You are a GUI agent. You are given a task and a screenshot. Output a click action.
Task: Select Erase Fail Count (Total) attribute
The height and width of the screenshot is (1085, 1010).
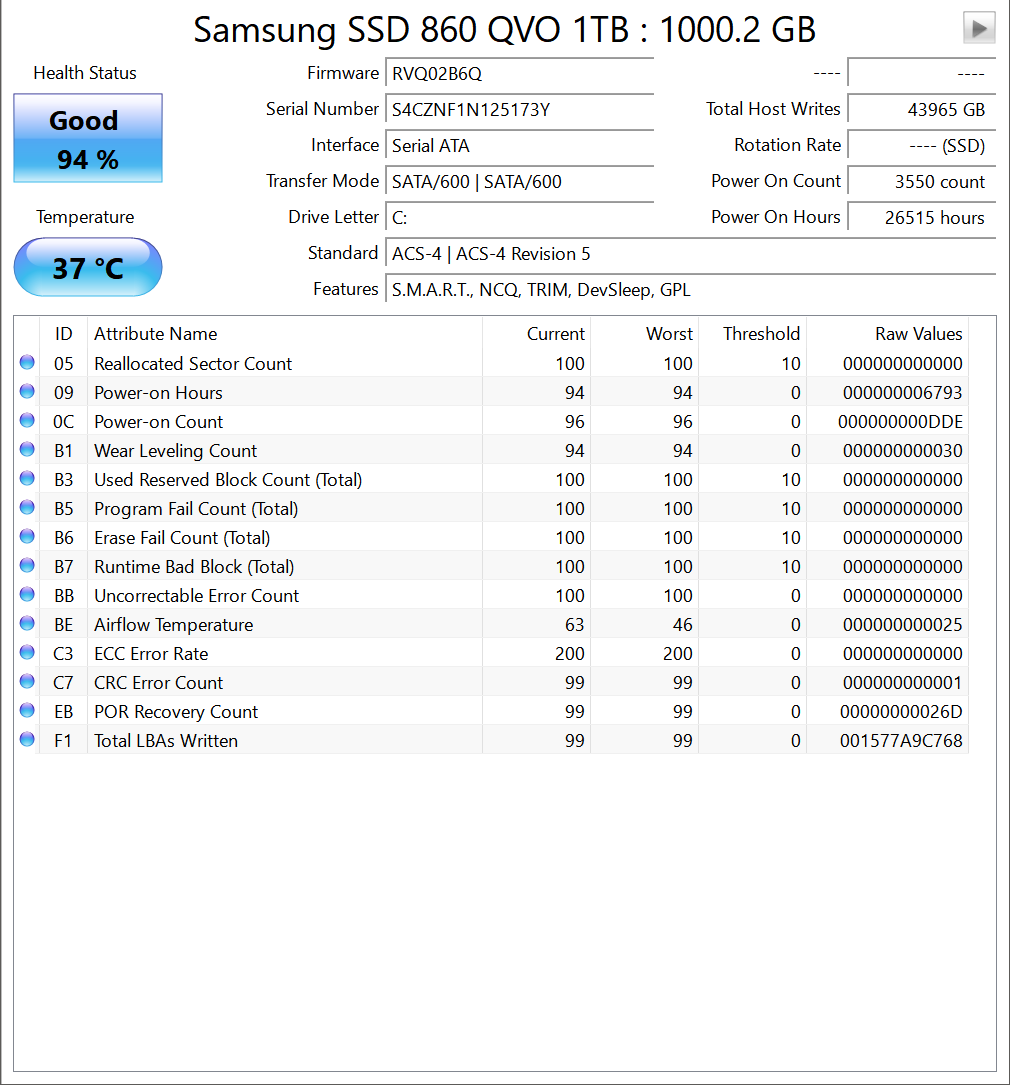click(182, 538)
